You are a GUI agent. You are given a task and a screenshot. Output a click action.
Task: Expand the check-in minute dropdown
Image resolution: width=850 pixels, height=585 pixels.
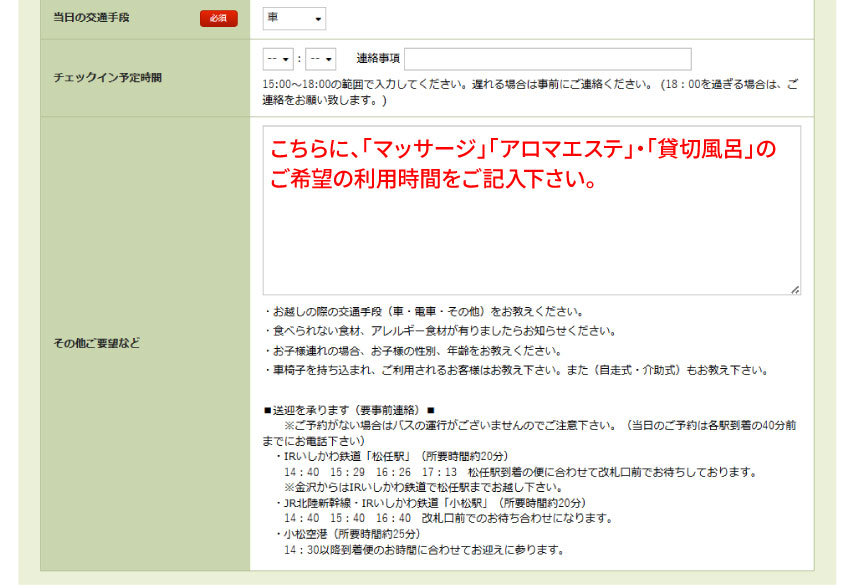(x=320, y=59)
